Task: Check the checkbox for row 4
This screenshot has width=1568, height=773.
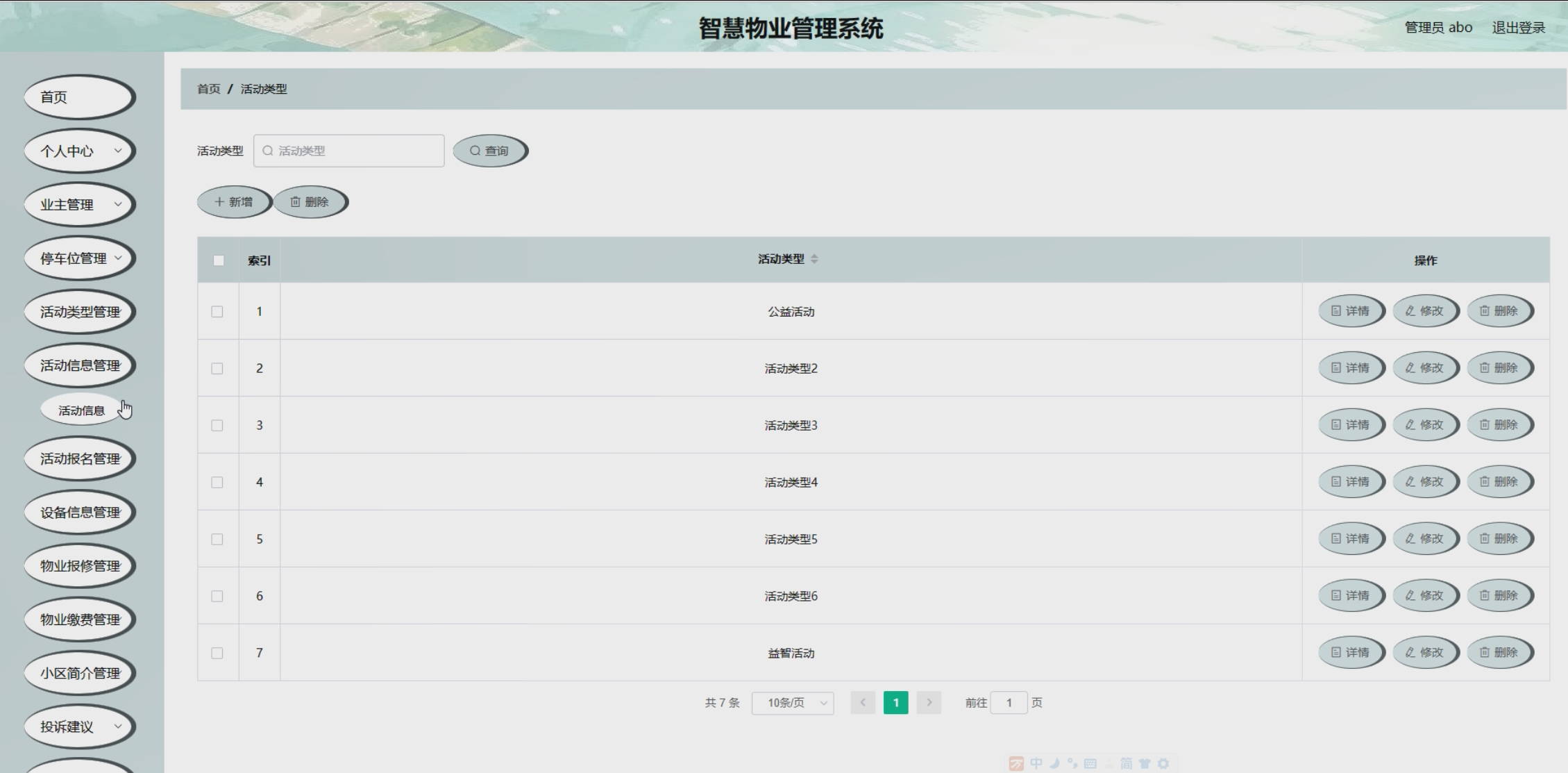Action: (217, 483)
